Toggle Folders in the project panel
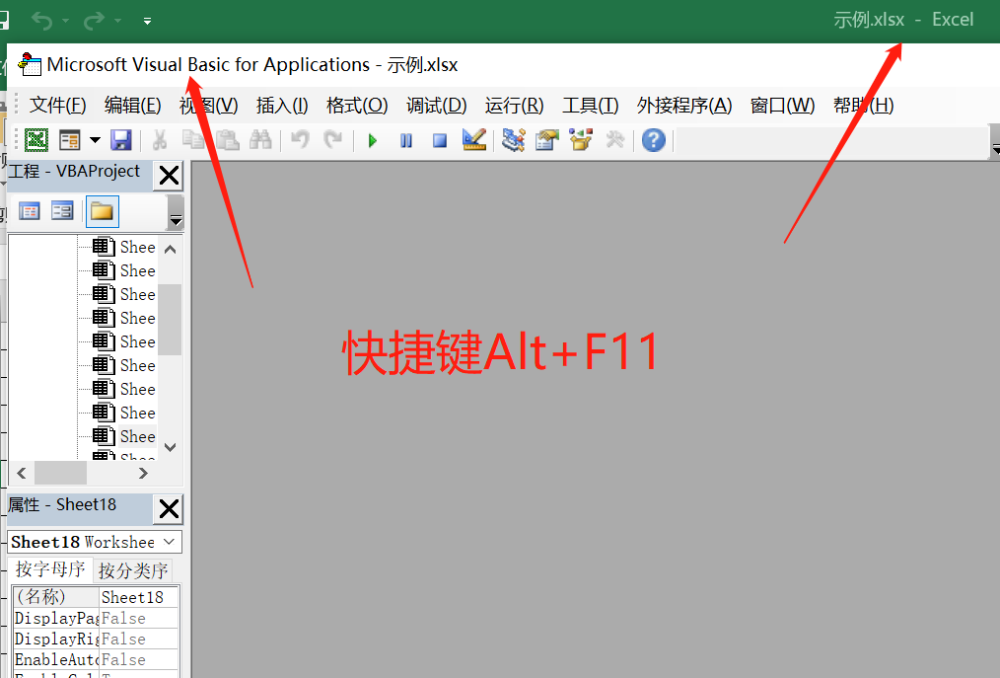This screenshot has width=1000, height=678. [x=102, y=212]
